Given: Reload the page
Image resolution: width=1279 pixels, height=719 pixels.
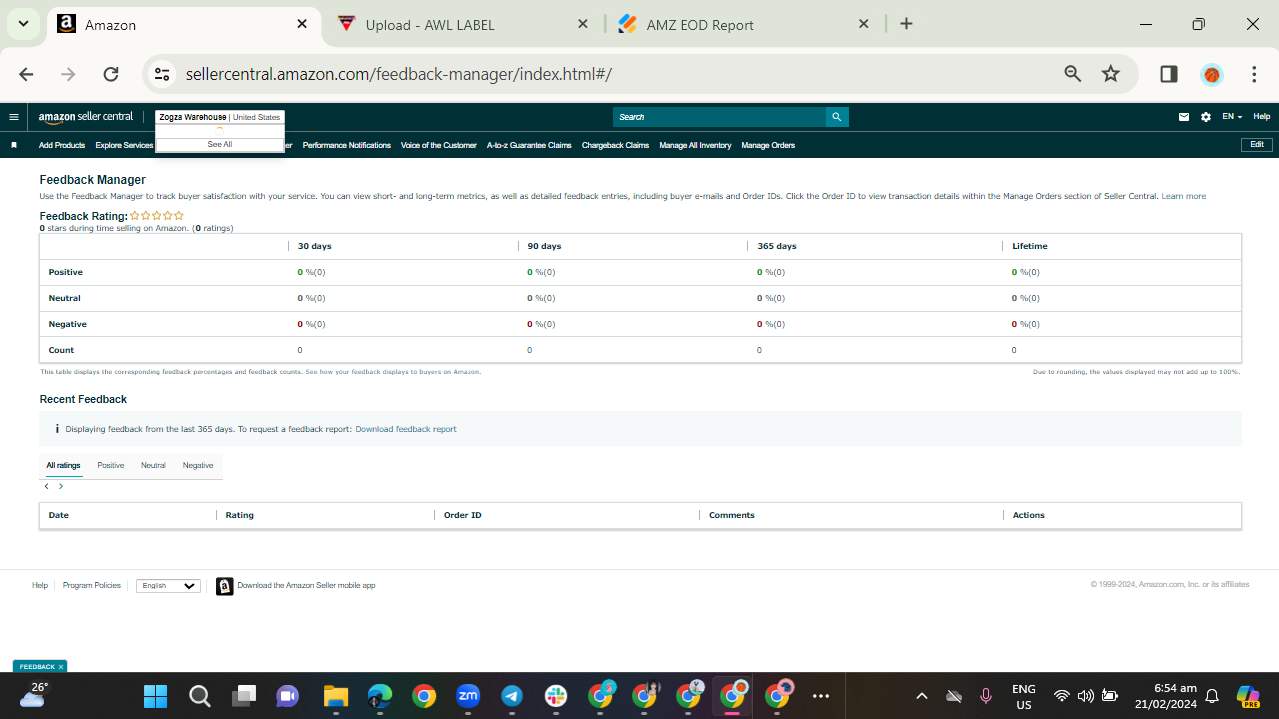Looking at the screenshot, I should point(111,74).
